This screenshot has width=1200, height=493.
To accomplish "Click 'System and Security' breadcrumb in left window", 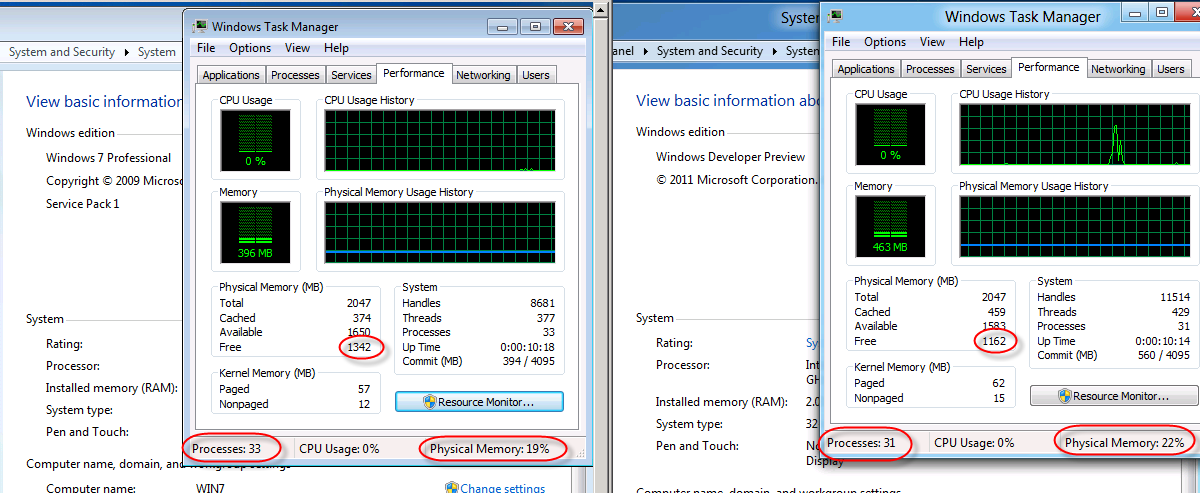I will pos(62,52).
